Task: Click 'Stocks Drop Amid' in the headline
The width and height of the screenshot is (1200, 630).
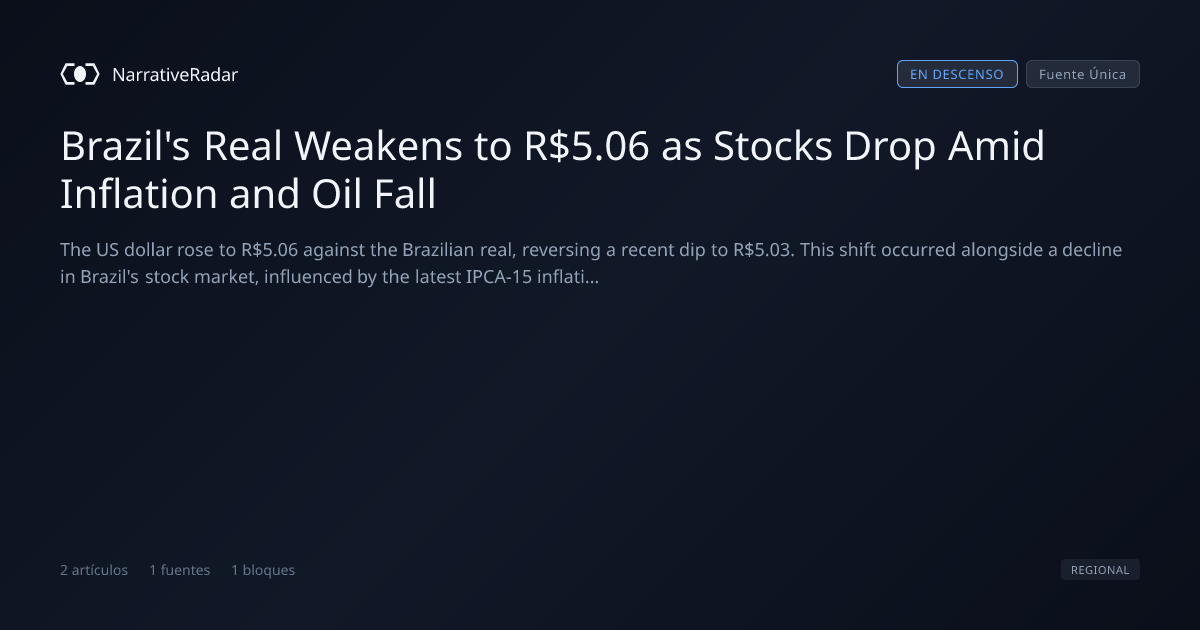Action: [x=880, y=147]
